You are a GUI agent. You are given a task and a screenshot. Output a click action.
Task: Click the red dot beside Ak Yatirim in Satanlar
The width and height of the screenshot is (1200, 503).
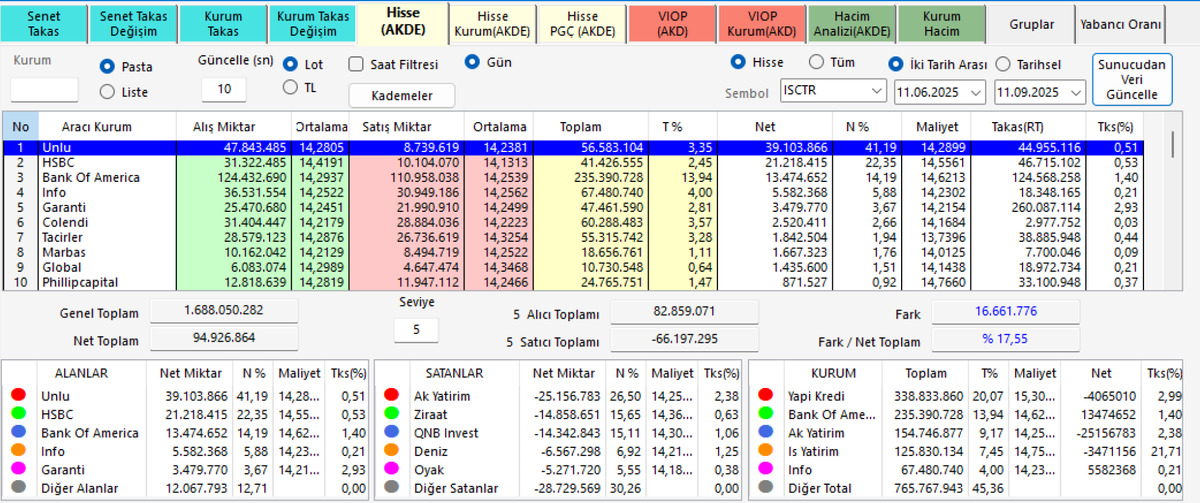390,396
